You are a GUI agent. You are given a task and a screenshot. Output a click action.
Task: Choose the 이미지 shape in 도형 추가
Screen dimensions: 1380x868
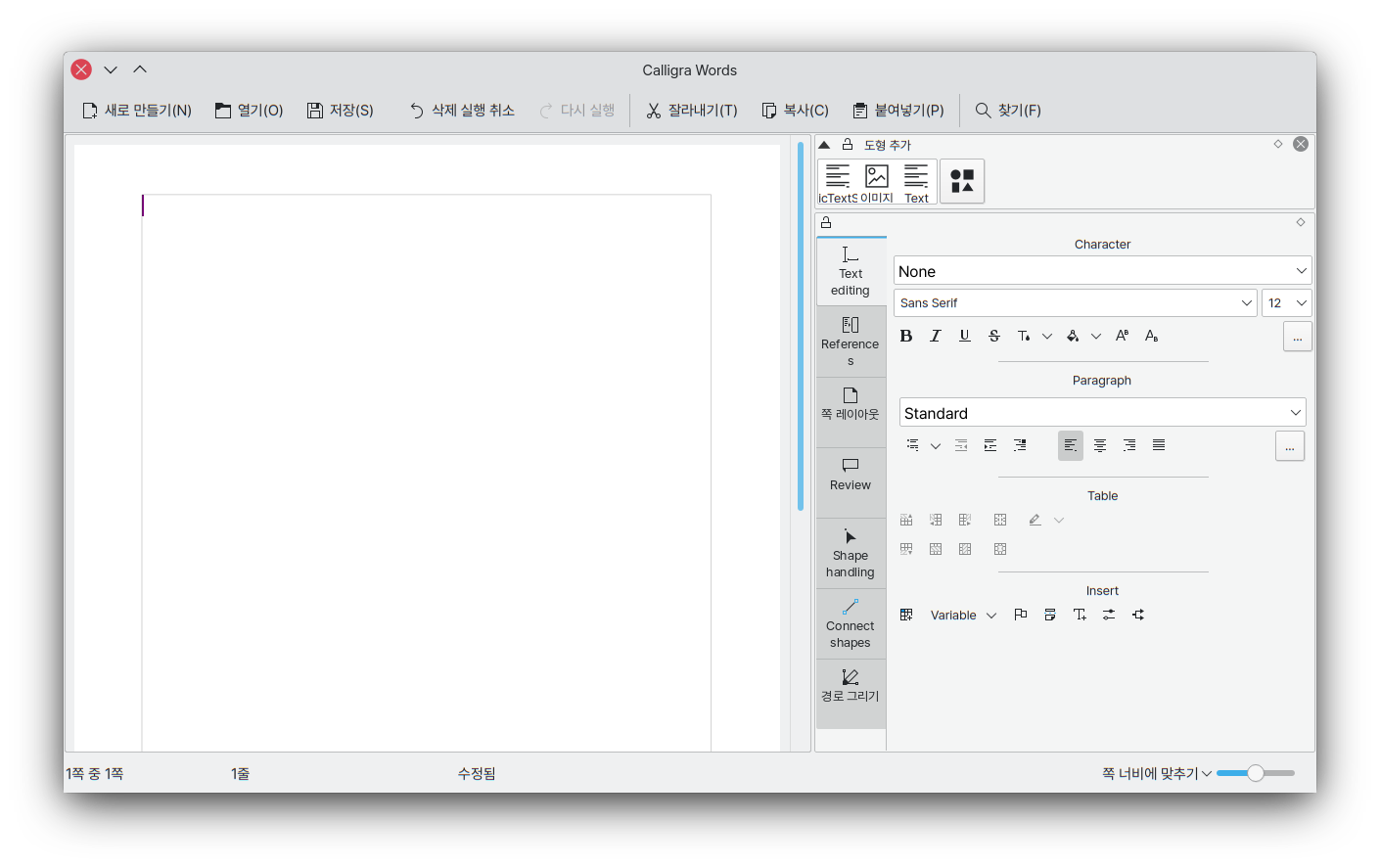[x=877, y=182]
